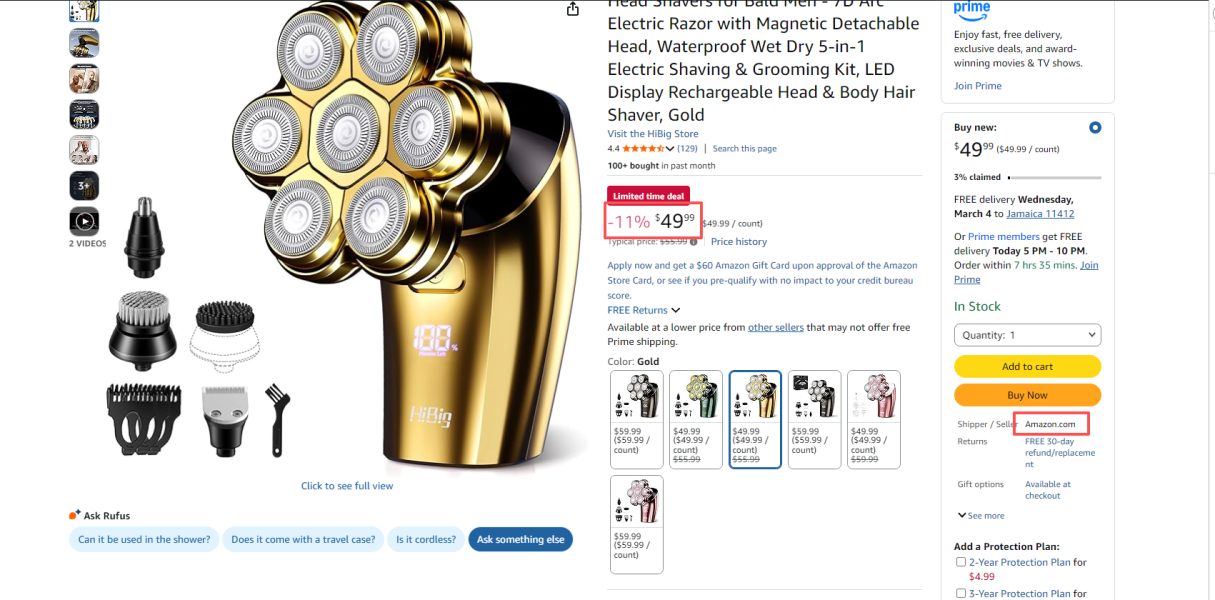Image resolution: width=1215 pixels, height=600 pixels.
Task: Play the product video thumbnail
Action: 84,221
